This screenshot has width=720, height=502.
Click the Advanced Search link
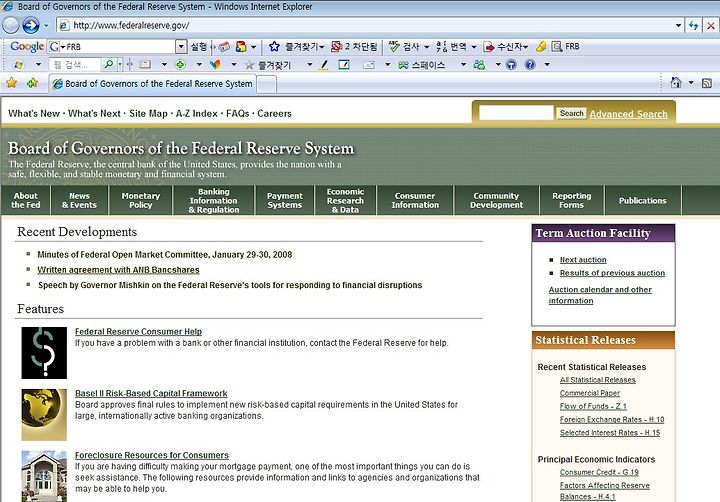pyautogui.click(x=628, y=114)
